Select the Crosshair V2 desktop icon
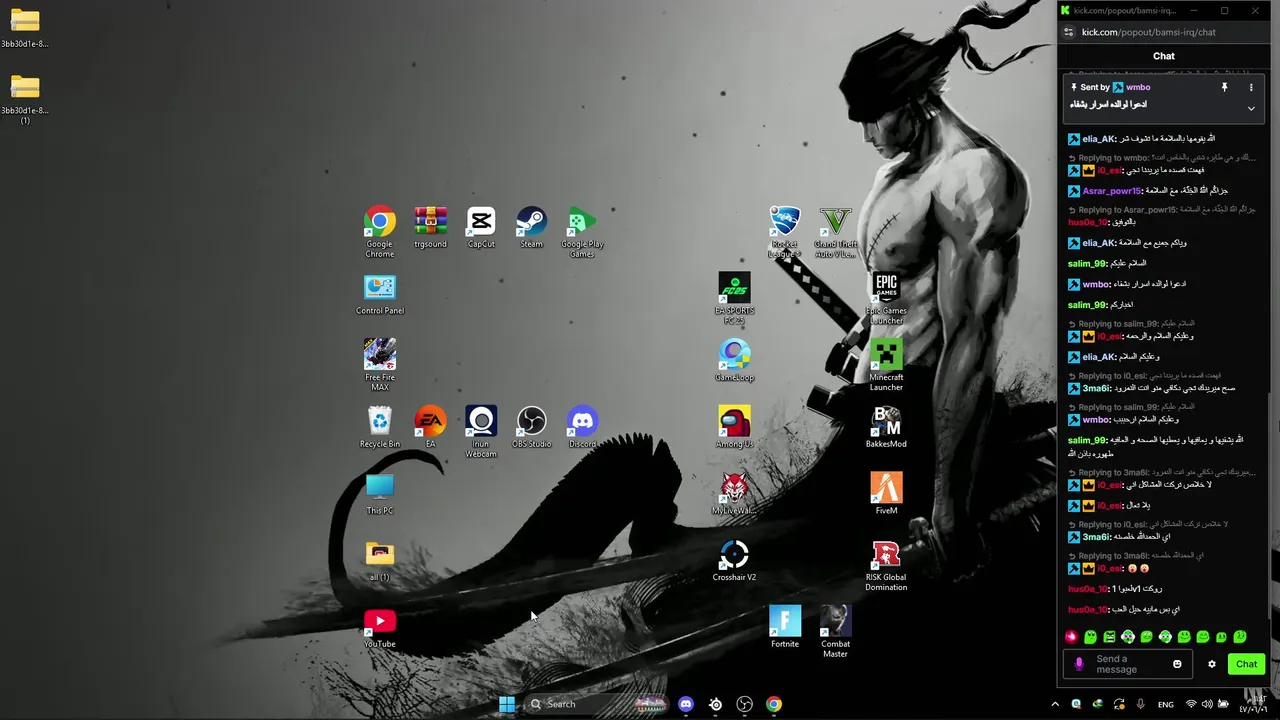 click(734, 561)
